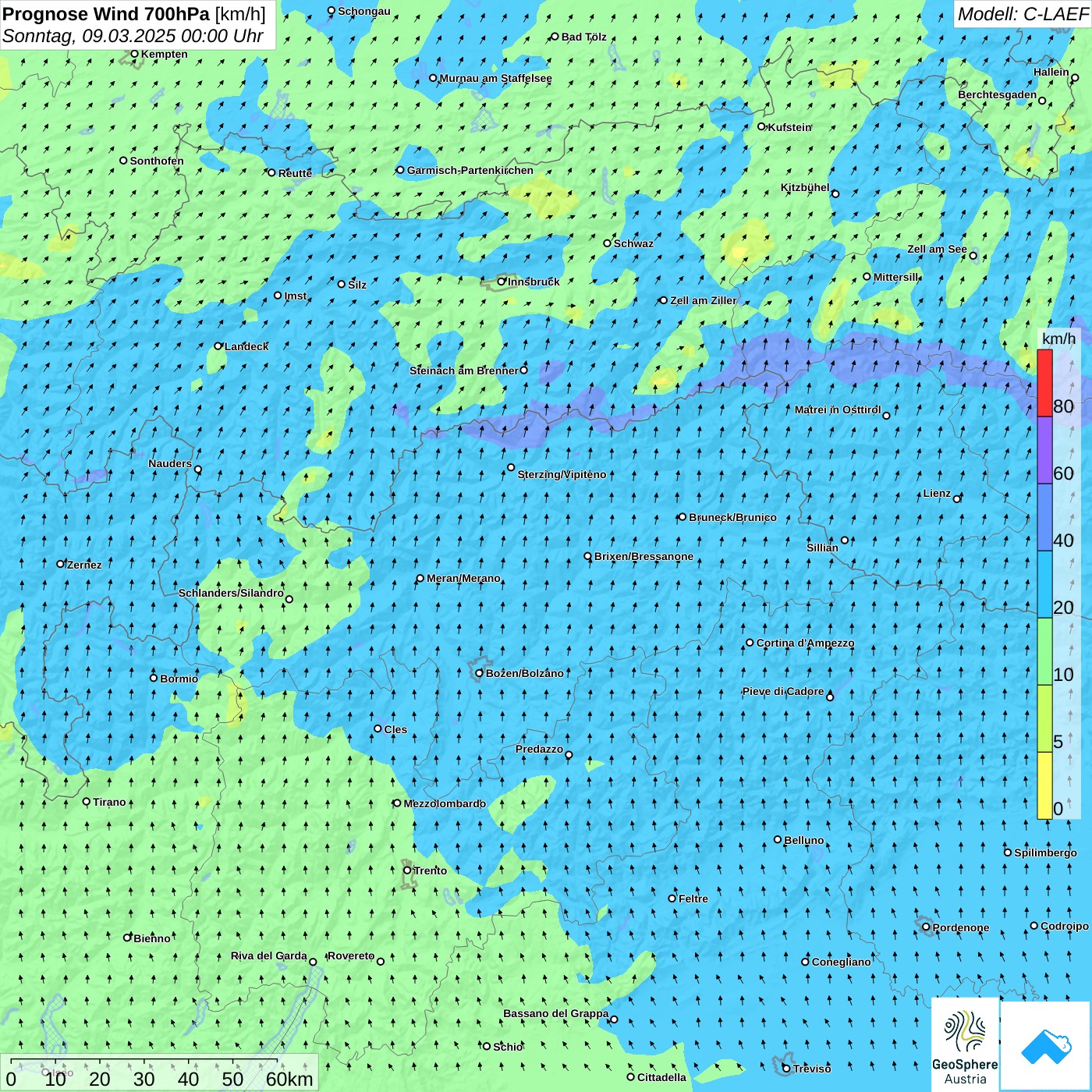This screenshot has width=1092, height=1092.
Task: Click the Zell am See city label
Action: pos(937,249)
